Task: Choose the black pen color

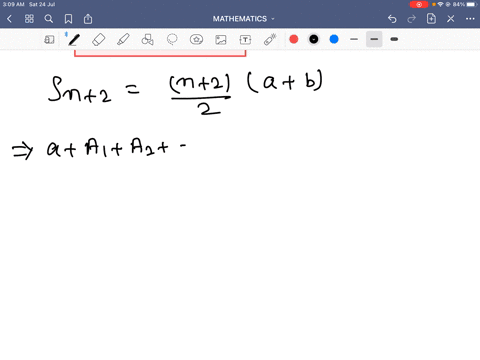Action: click(x=314, y=39)
